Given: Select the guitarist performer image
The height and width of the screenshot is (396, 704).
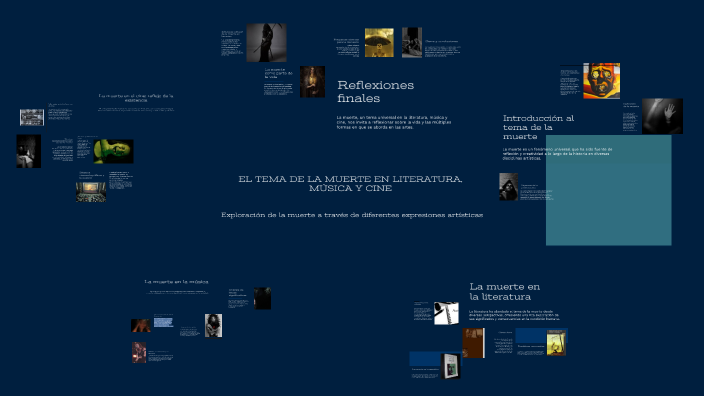Looking at the screenshot, I should coord(139,352).
